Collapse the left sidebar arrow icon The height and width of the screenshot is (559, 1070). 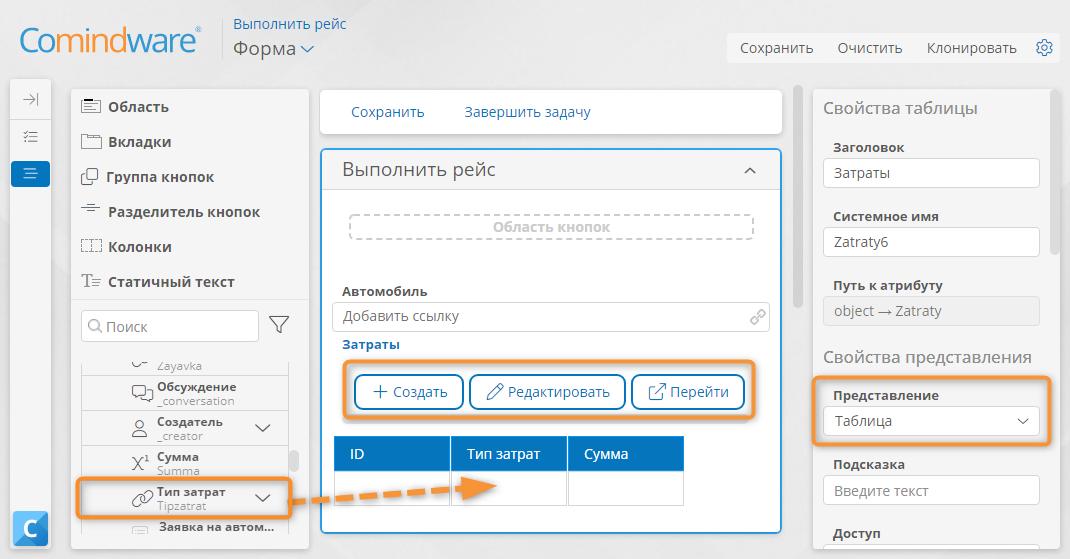31,100
